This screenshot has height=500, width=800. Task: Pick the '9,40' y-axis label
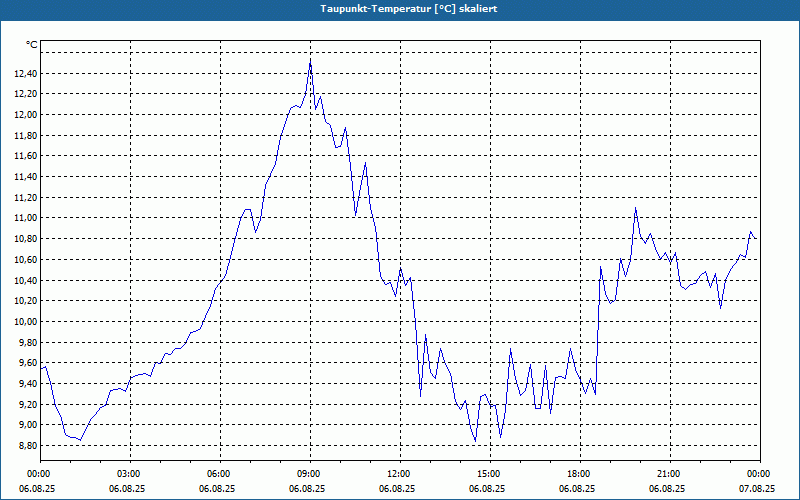pyautogui.click(x=28, y=384)
